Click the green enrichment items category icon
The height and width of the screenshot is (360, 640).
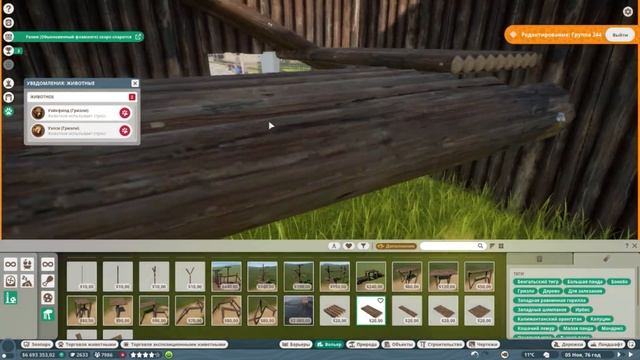tap(11, 298)
